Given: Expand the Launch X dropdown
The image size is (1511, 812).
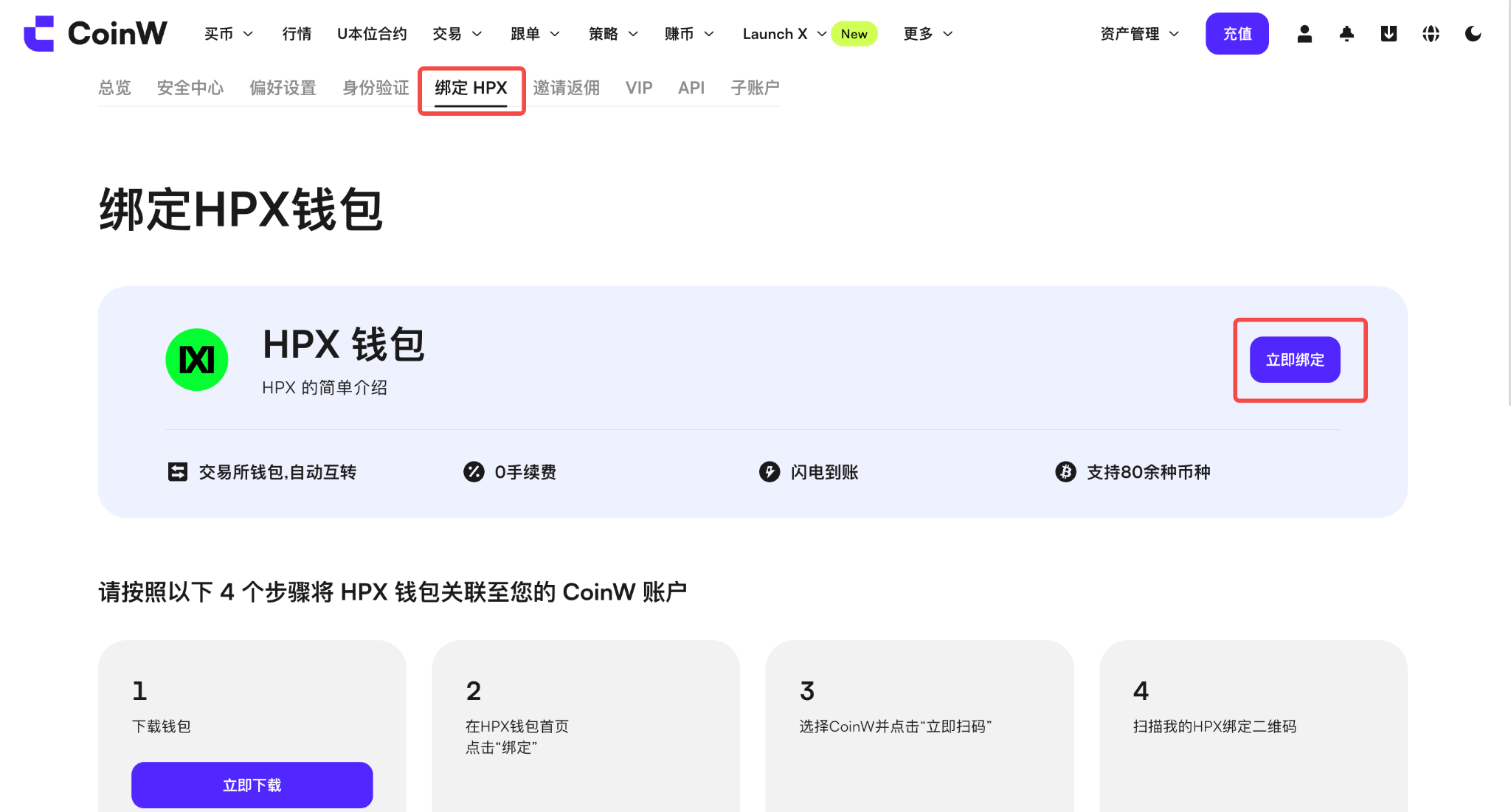Looking at the screenshot, I should tap(784, 34).
